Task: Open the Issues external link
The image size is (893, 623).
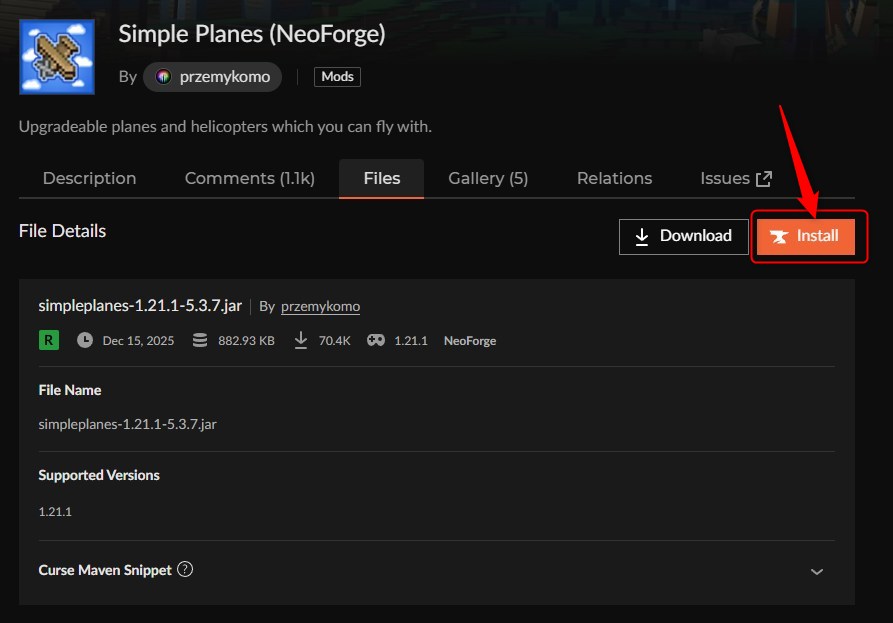Action: tap(725, 178)
